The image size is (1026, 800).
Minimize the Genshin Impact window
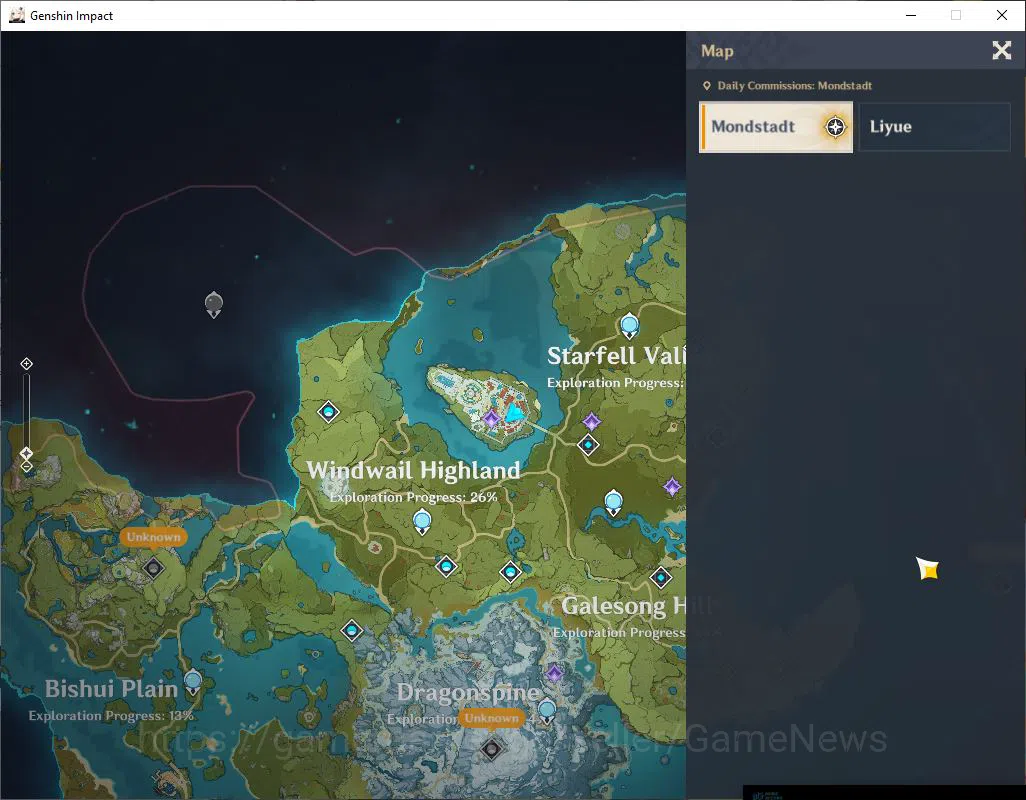(911, 15)
